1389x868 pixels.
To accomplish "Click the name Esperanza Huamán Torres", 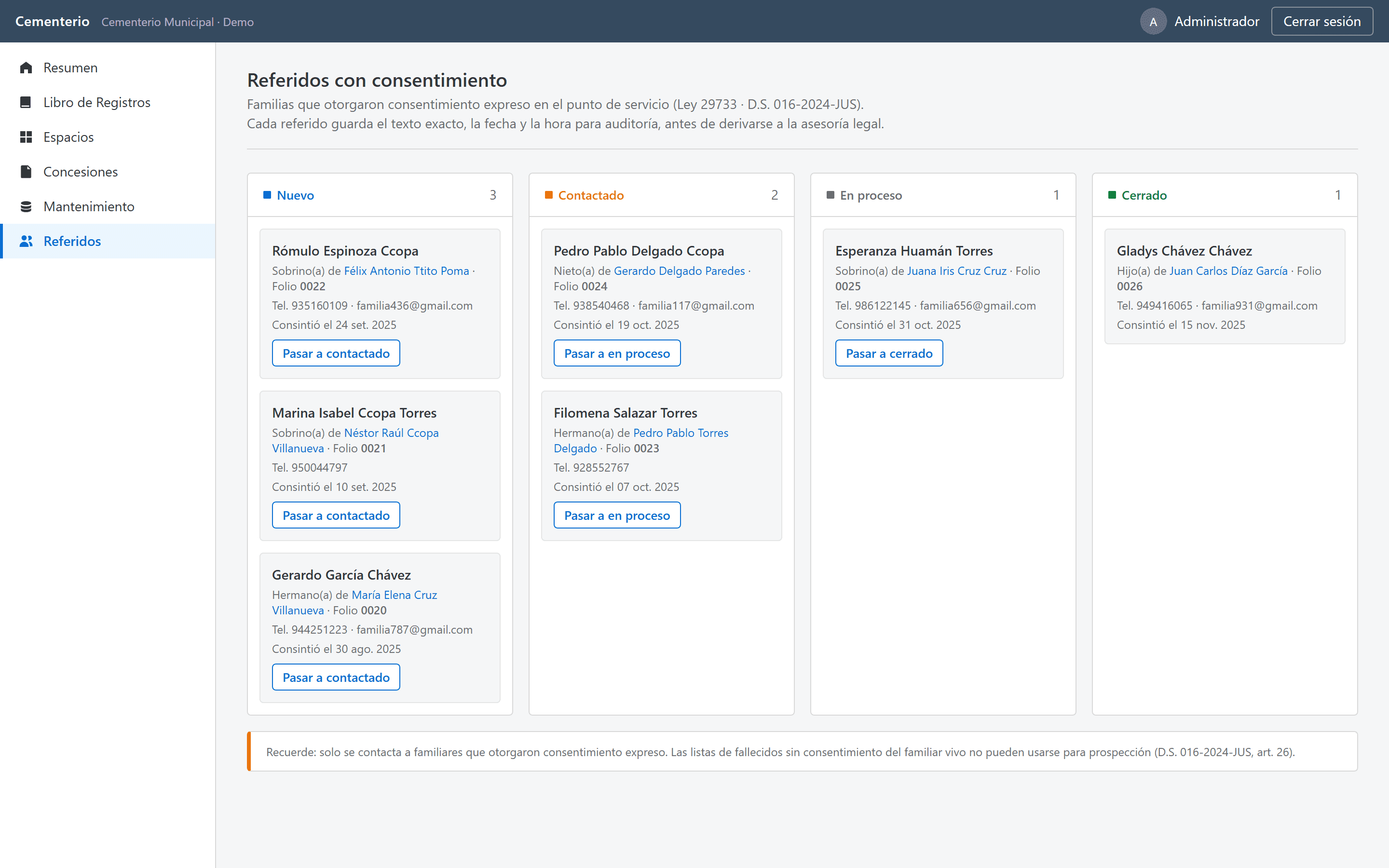I will [x=914, y=251].
